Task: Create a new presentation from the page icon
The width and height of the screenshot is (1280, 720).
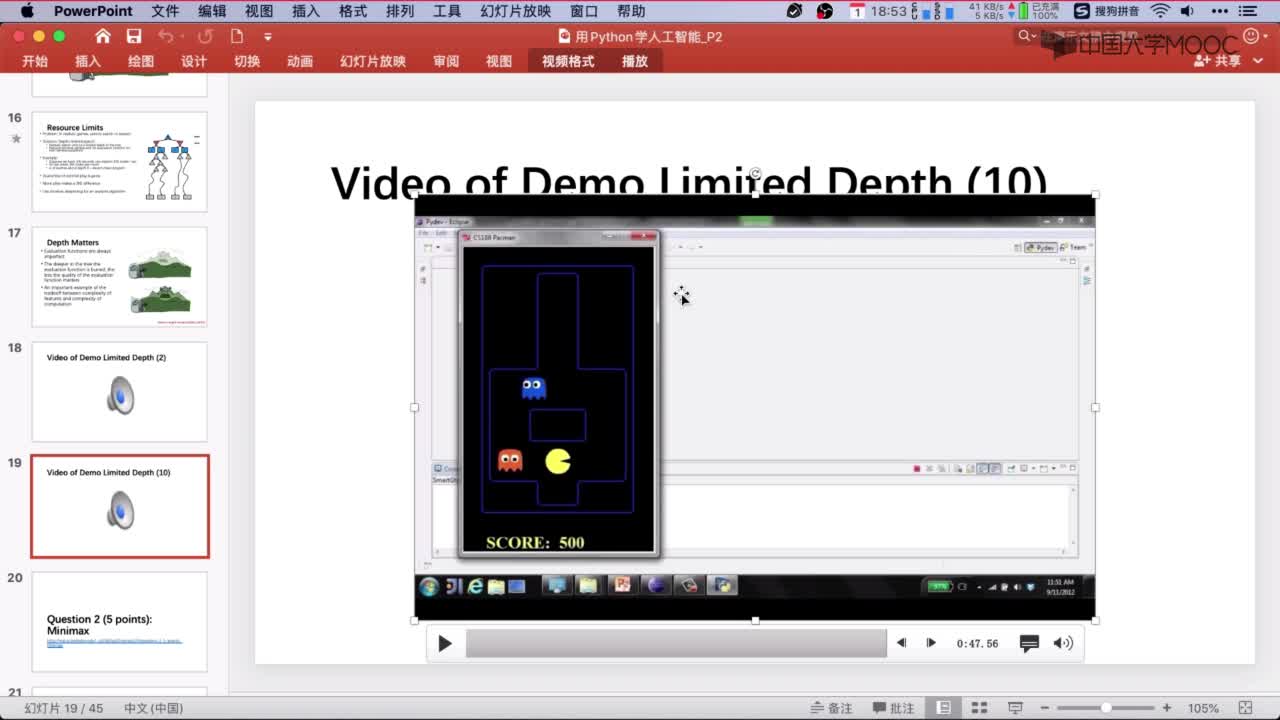Action: [237, 36]
